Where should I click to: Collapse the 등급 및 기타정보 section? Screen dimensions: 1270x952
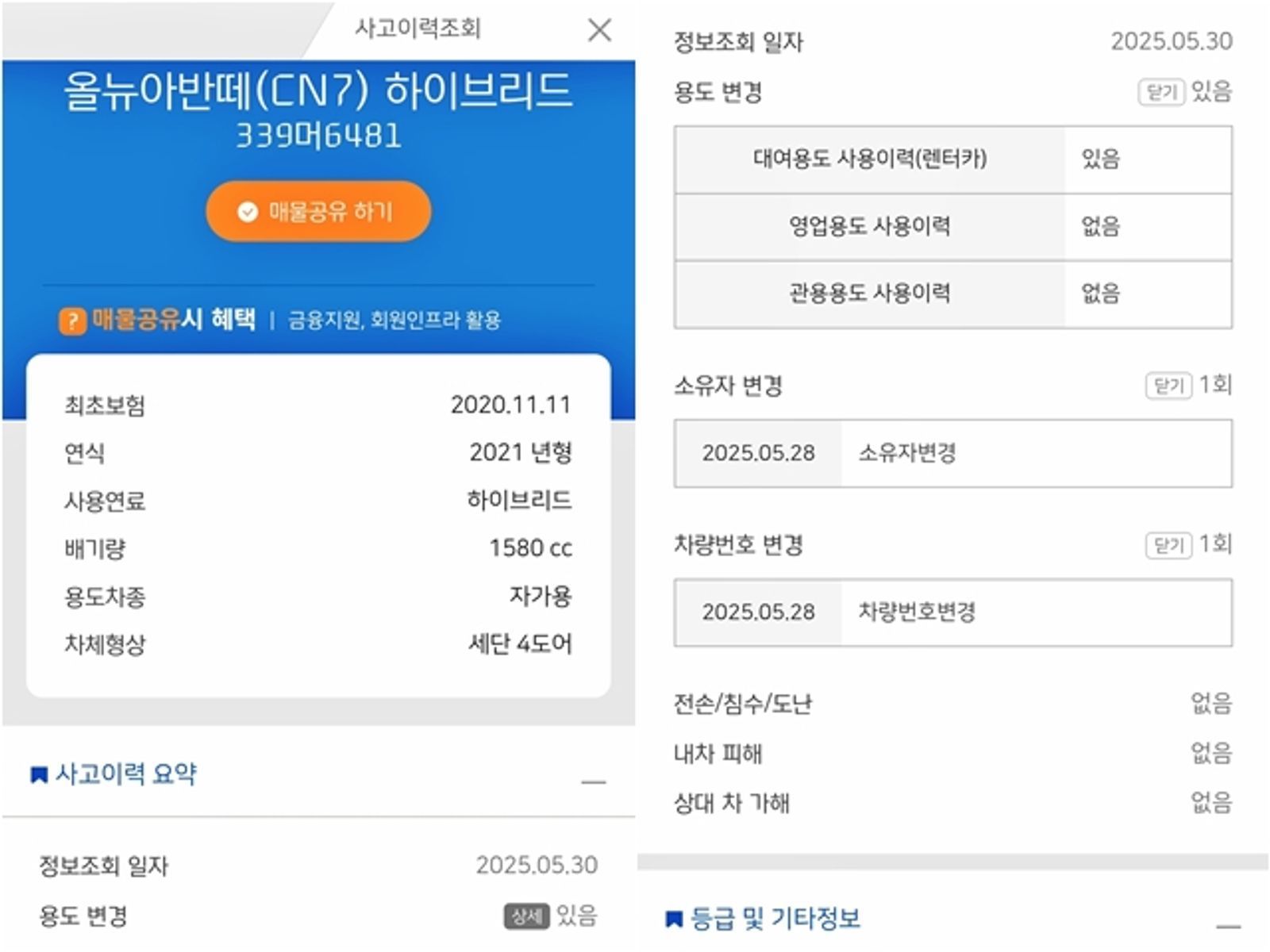point(1228,927)
